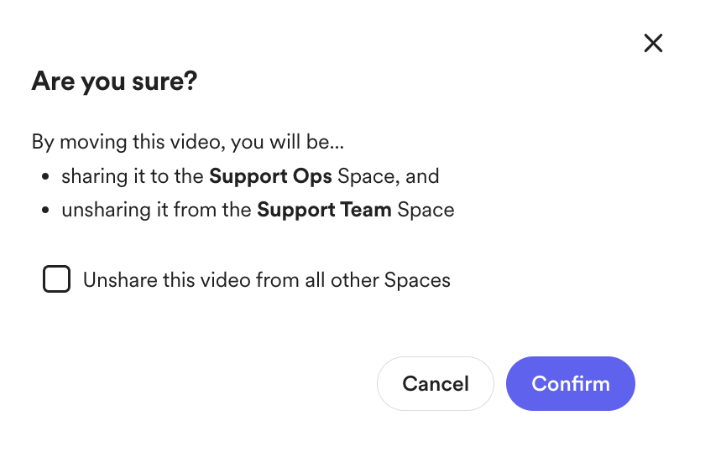Click the word 'Space' after Support Team
Viewport: 712px width, 468px height.
tap(425, 210)
